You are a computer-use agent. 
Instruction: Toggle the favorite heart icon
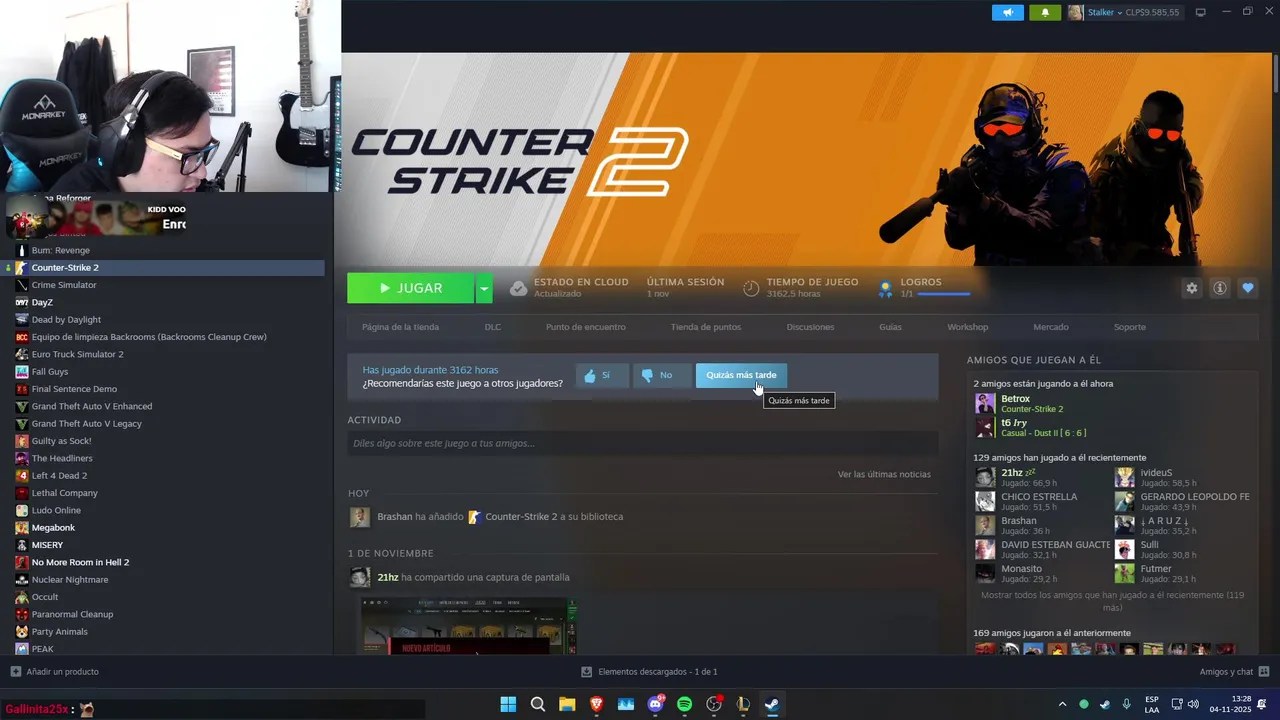[1247, 288]
